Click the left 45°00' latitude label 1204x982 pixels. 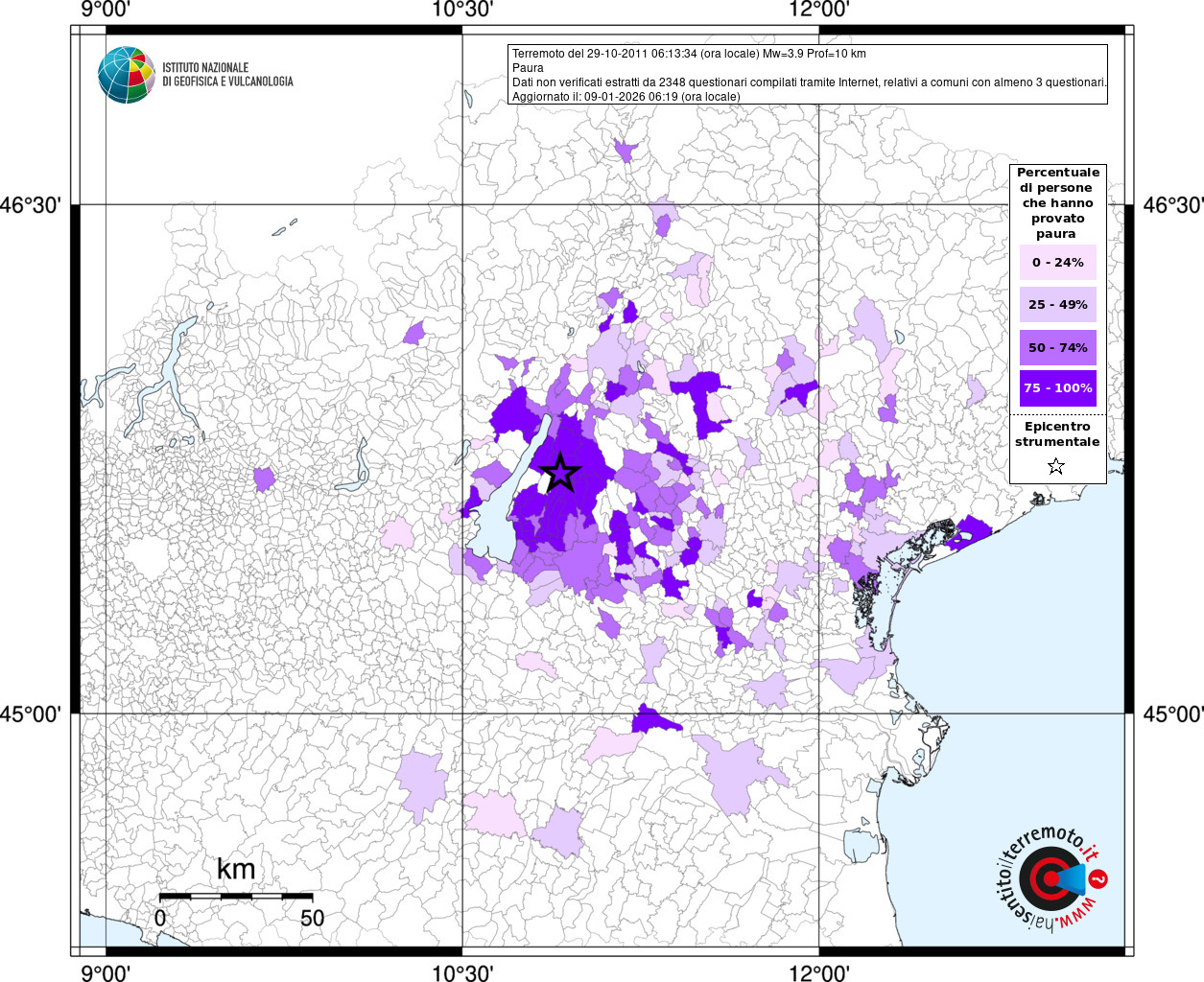pyautogui.click(x=31, y=714)
